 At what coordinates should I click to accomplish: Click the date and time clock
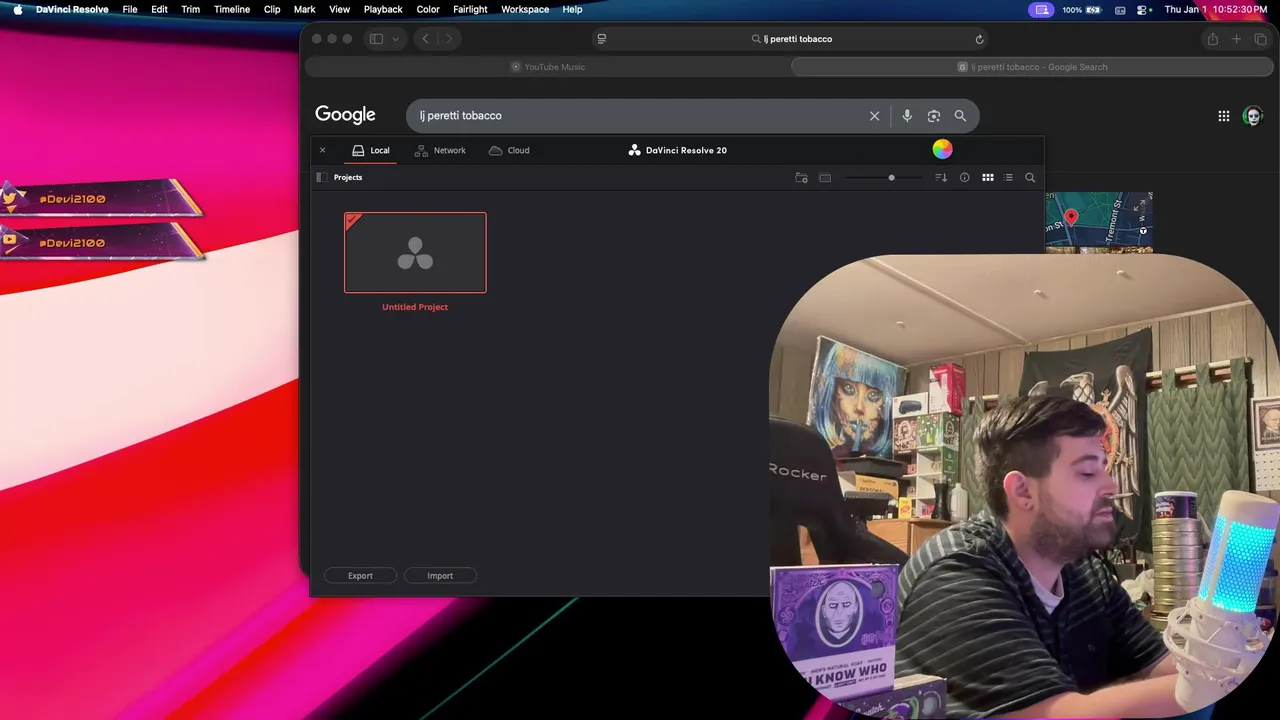click(1216, 9)
